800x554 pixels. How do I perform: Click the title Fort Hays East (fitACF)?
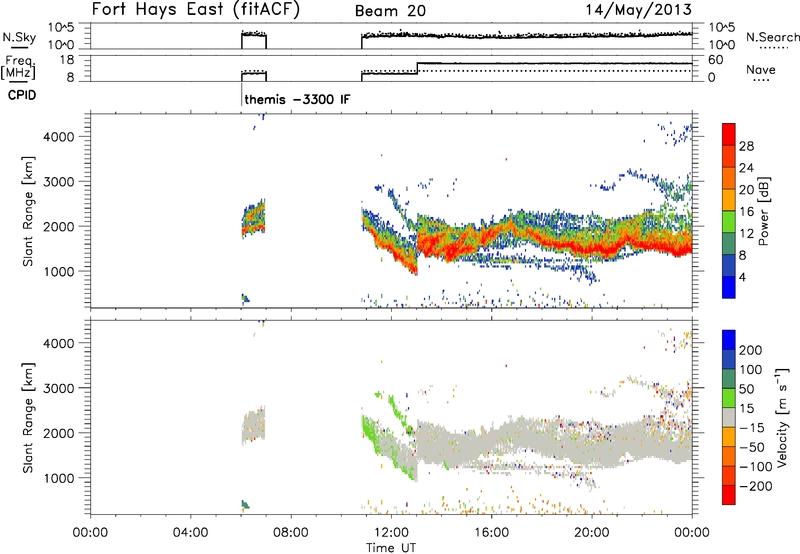pos(196,9)
